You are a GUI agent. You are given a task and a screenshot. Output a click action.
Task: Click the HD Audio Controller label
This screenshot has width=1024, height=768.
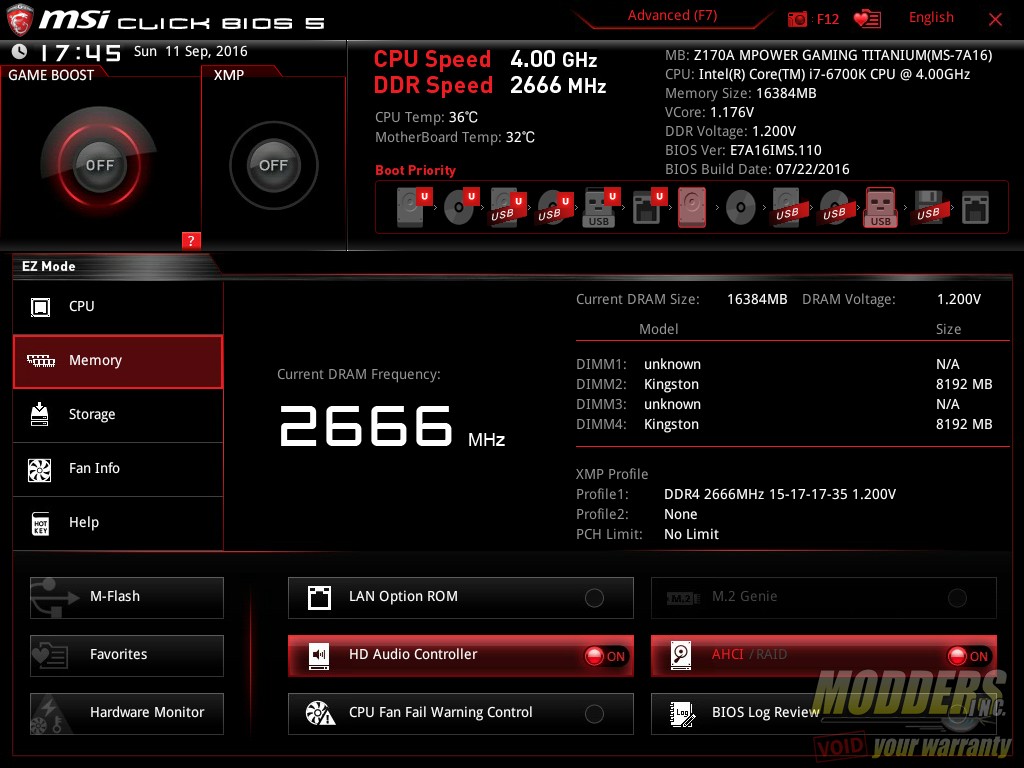point(413,654)
